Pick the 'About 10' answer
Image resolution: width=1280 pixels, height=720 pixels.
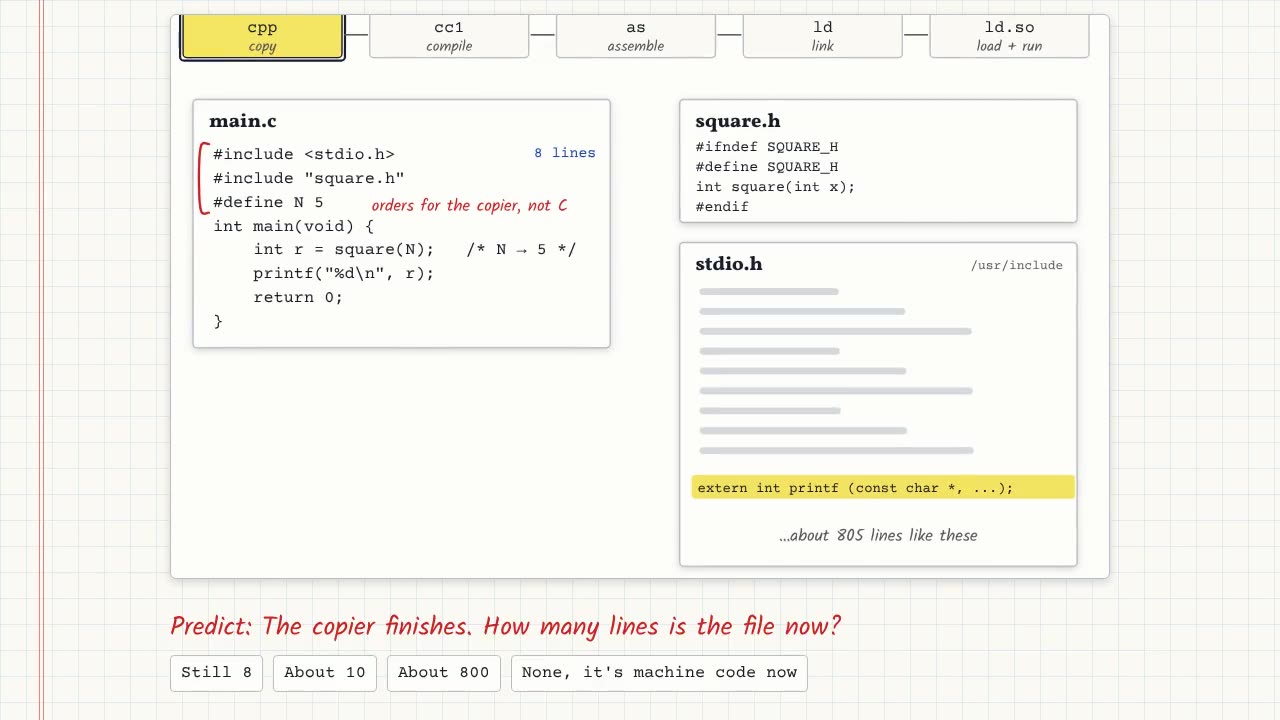325,673
